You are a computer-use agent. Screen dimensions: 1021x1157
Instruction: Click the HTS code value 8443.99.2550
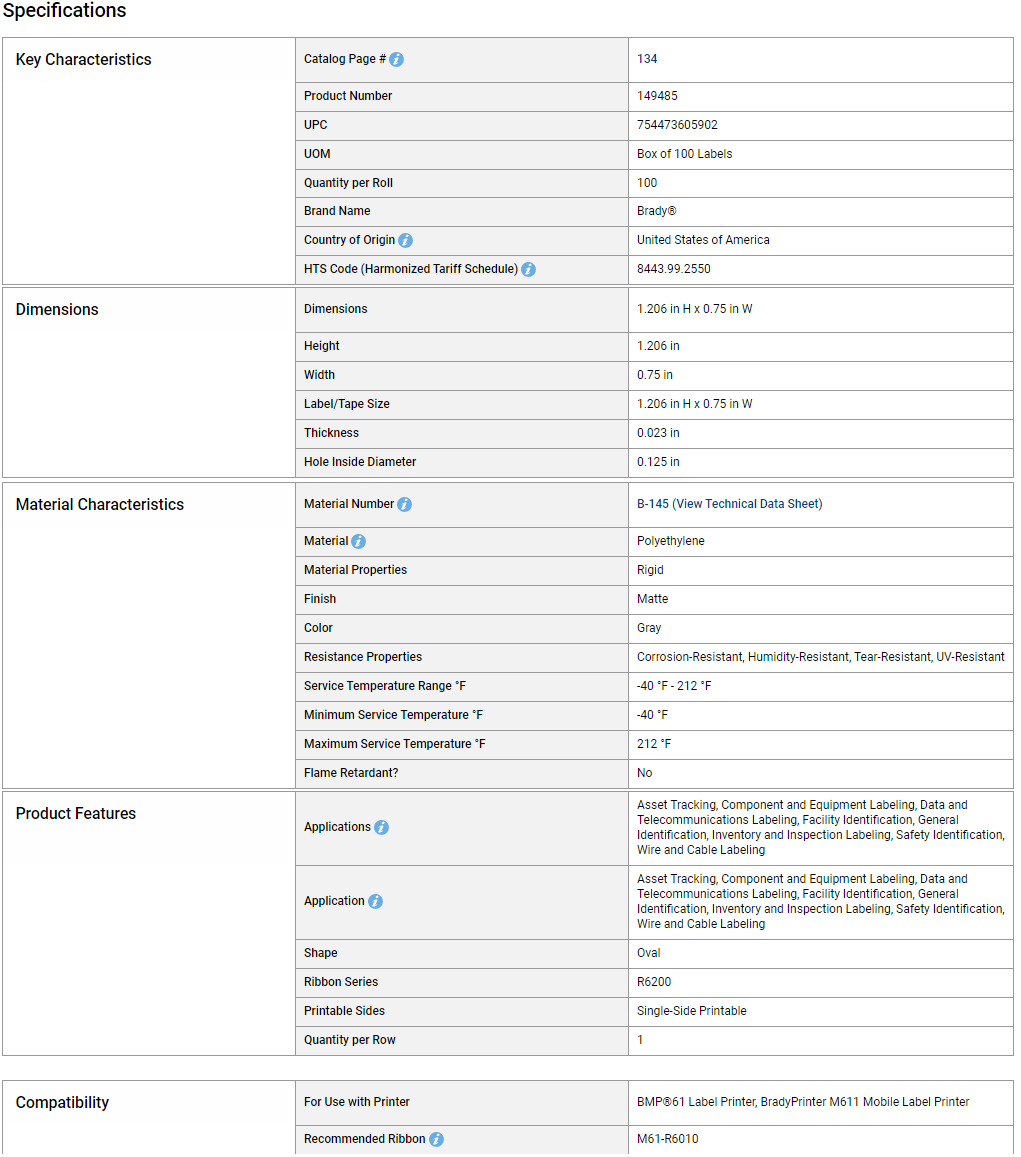[674, 269]
